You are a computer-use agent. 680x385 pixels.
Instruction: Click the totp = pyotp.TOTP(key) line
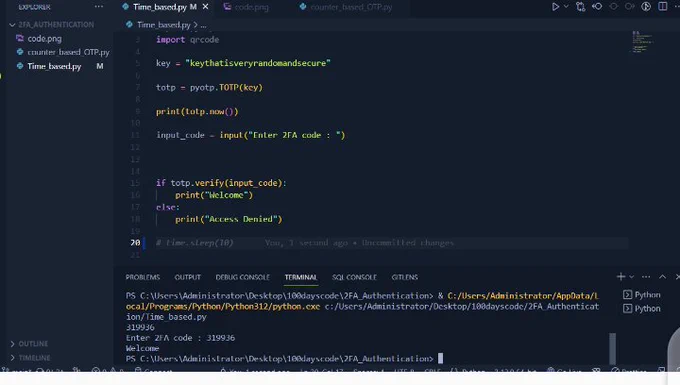209,88
